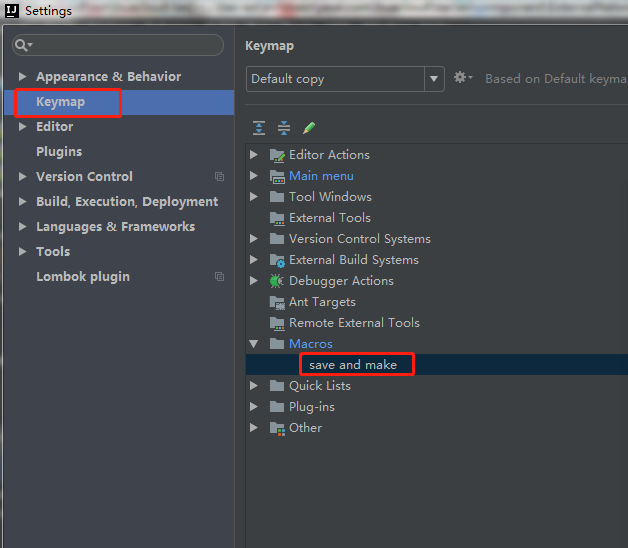628x548 pixels.
Task: Select the Editor category label
Action: point(54,127)
